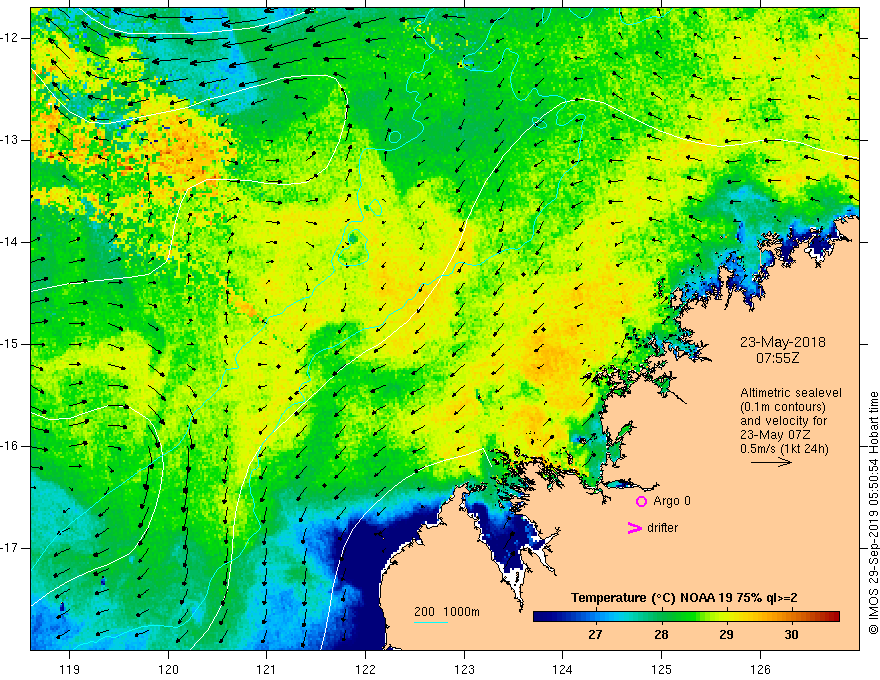This screenshot has height=680, width=880.
Task: Click the 'drifter' legend label
Action: coord(662,528)
